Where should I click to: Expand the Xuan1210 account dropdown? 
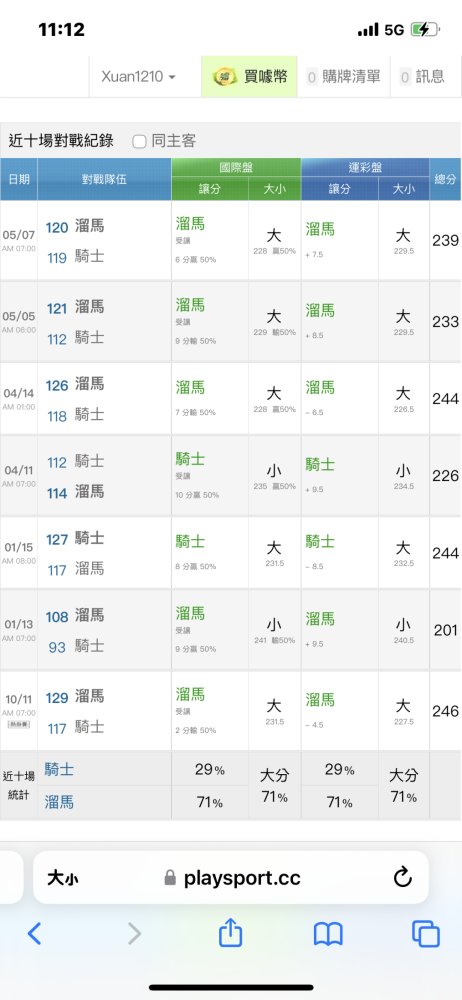click(x=138, y=77)
